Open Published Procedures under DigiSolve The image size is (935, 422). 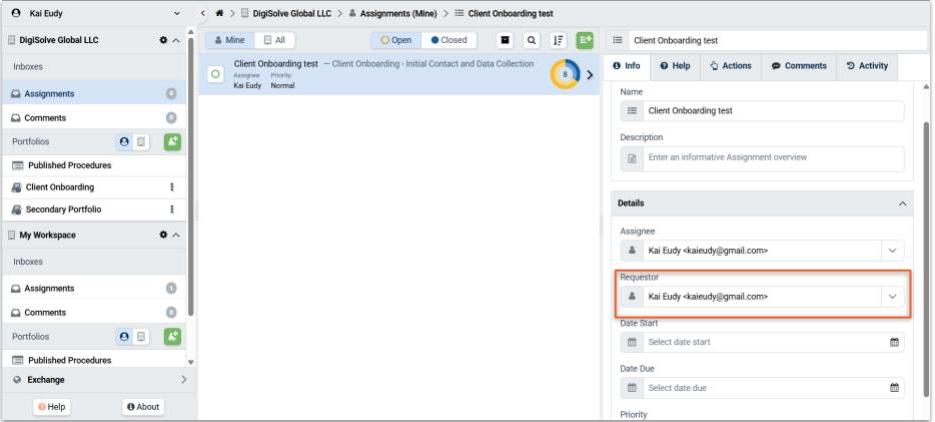tap(70, 165)
